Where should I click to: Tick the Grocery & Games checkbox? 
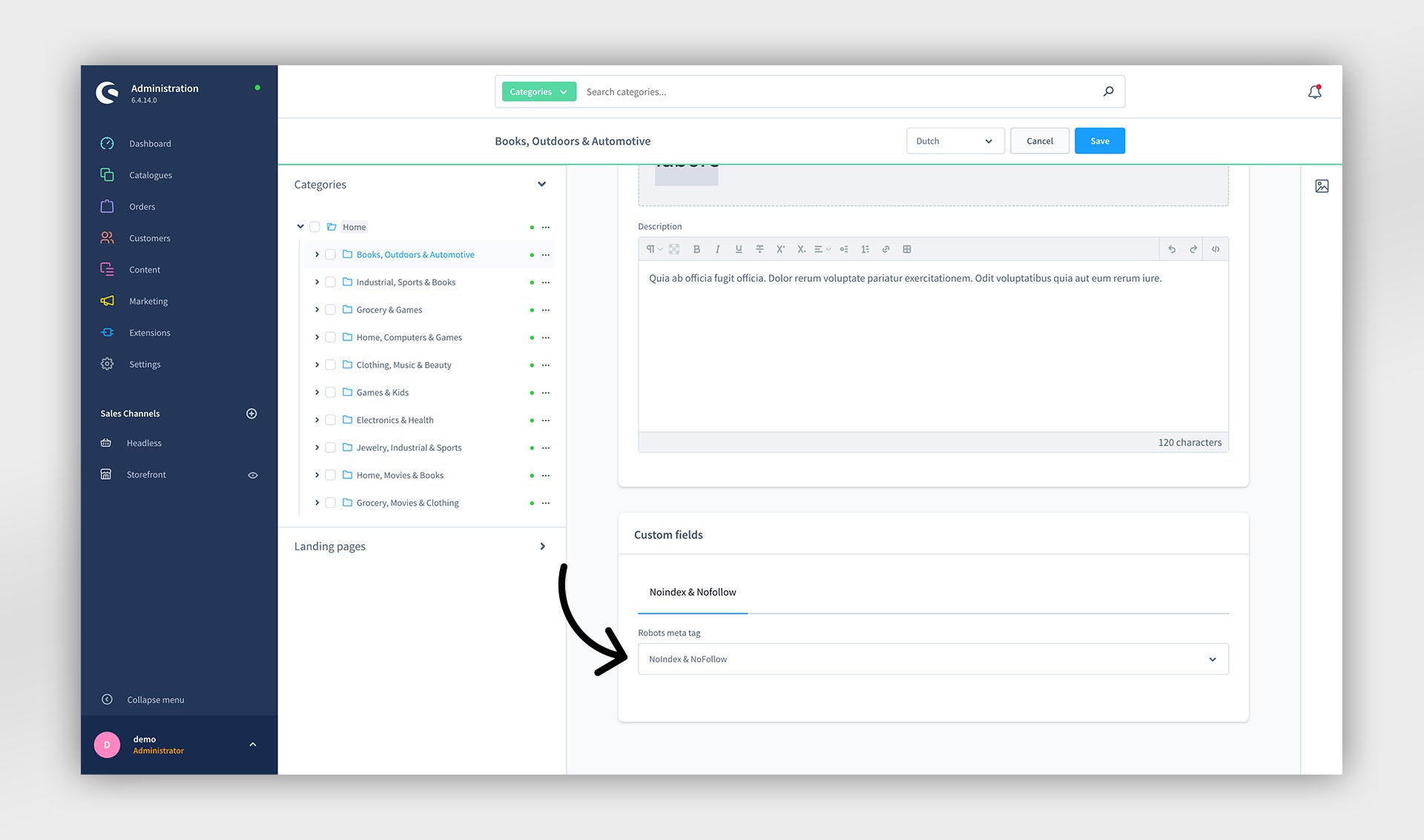(331, 309)
